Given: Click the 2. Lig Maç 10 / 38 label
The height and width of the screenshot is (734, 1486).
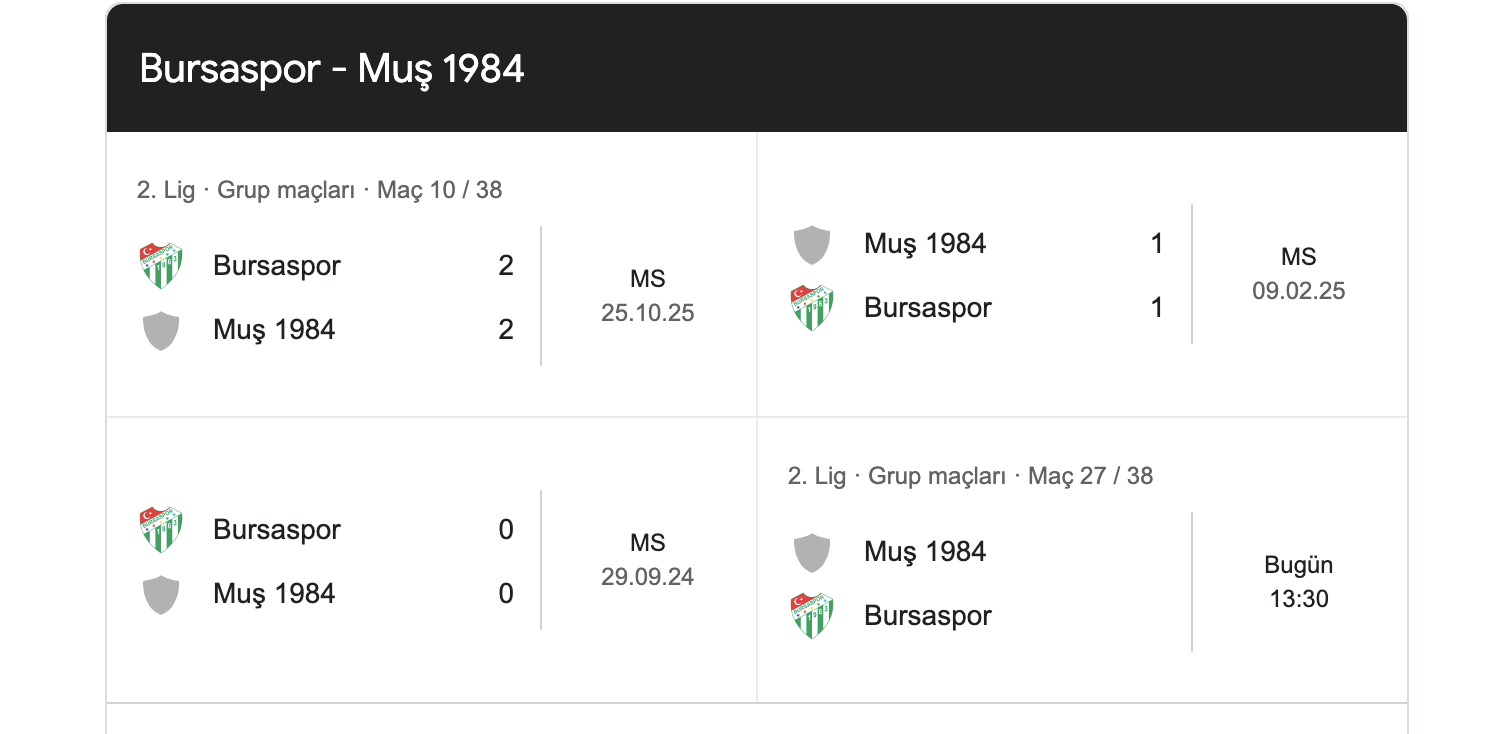Looking at the screenshot, I should pos(319,190).
